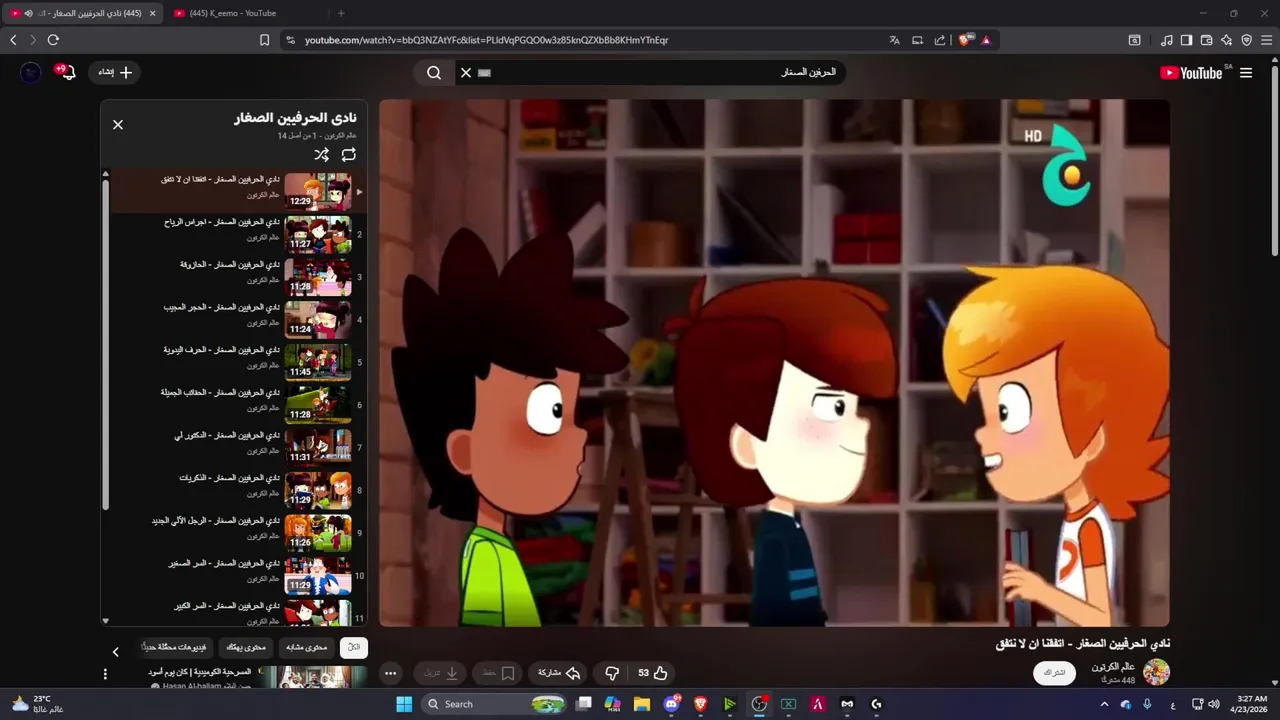Viewport: 1280px width, 720px height.
Task: Select the محتوى يهمّك filter chip
Action: (x=246, y=647)
